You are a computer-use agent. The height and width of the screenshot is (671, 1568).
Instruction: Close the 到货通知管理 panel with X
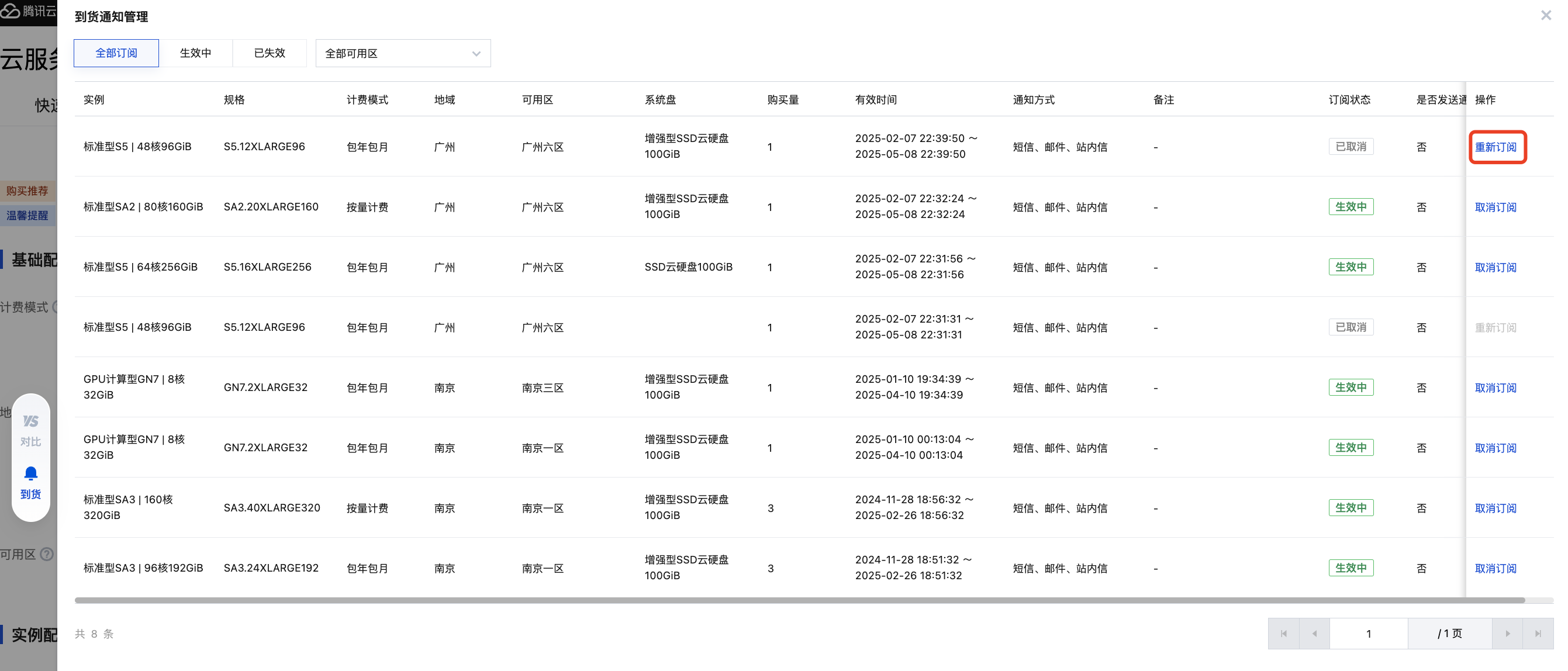click(1545, 15)
